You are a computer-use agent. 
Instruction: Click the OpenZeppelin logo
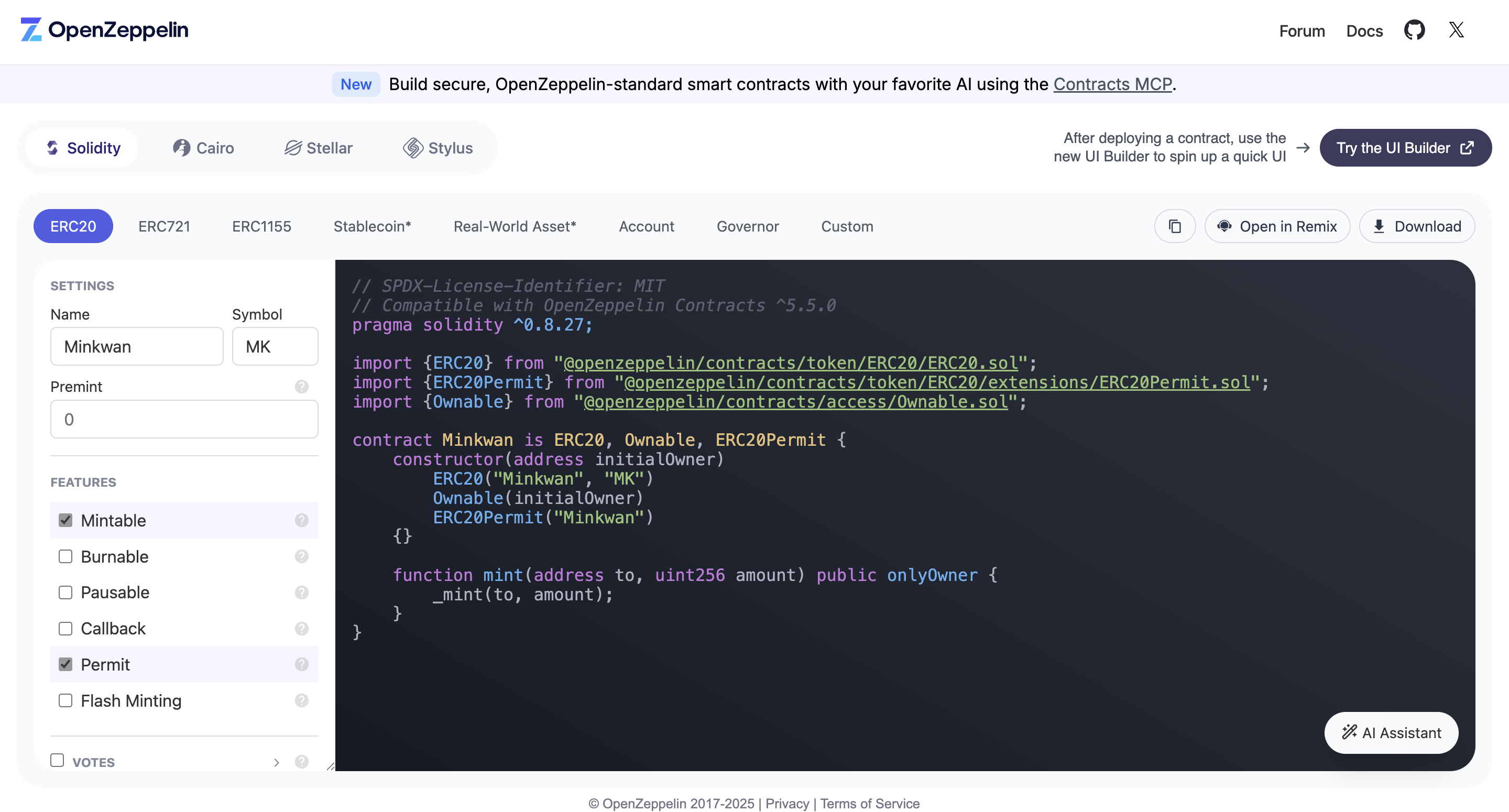click(104, 30)
